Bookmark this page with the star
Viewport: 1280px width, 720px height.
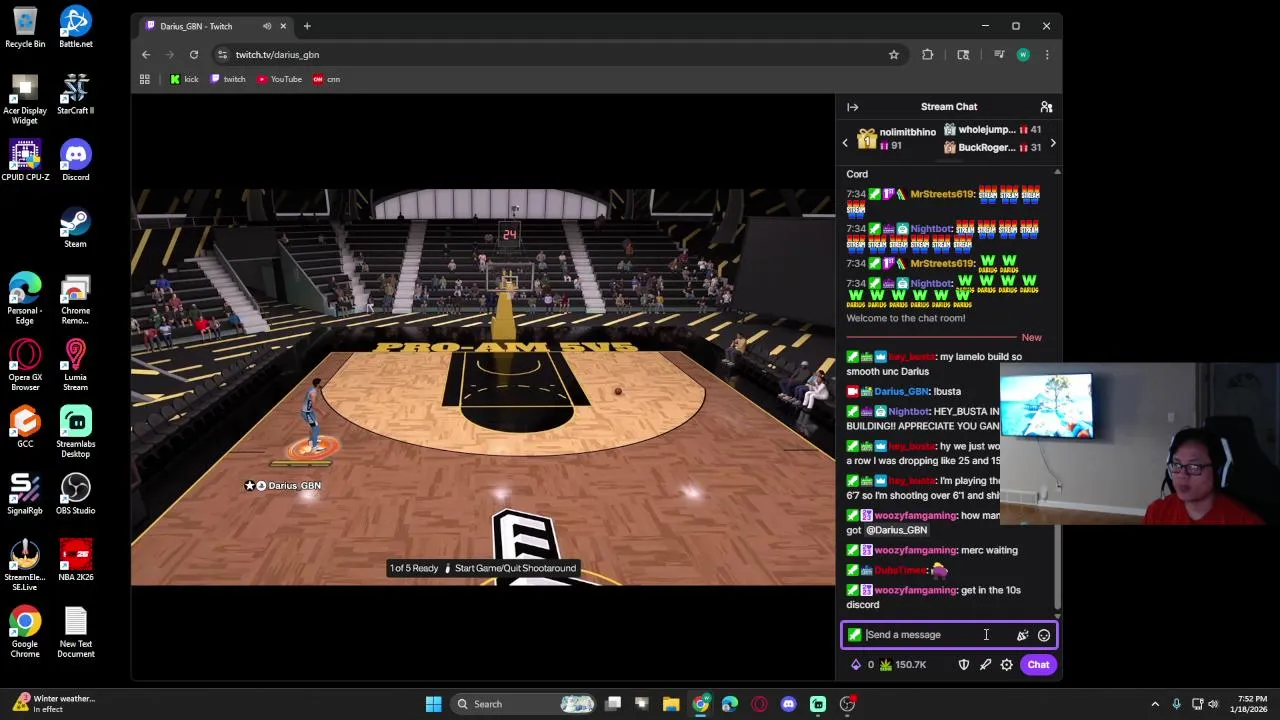click(x=894, y=55)
